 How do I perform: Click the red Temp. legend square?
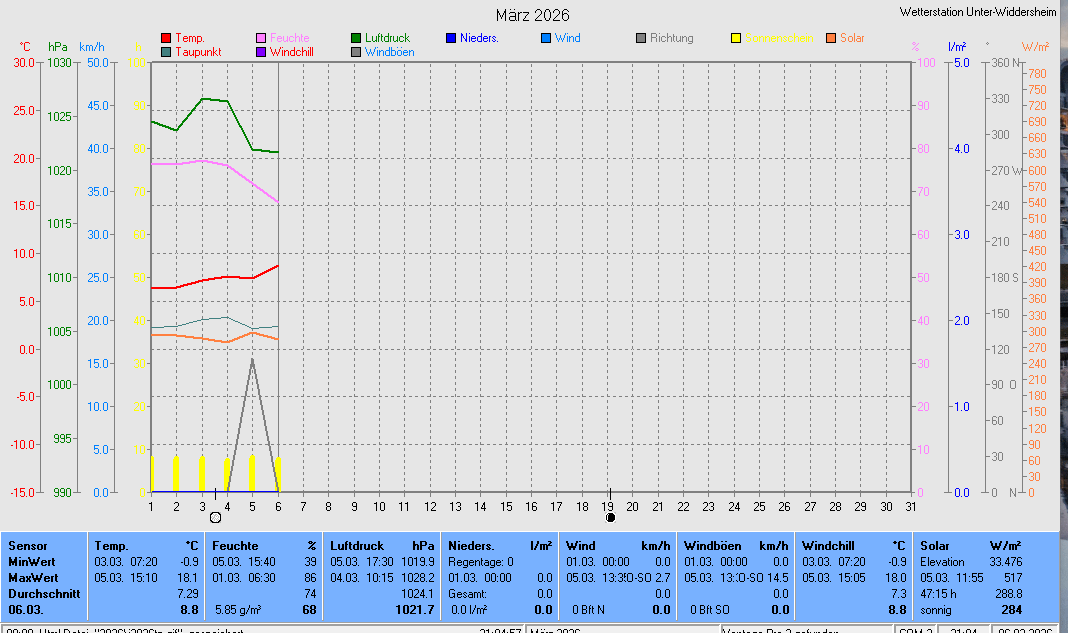[166, 38]
